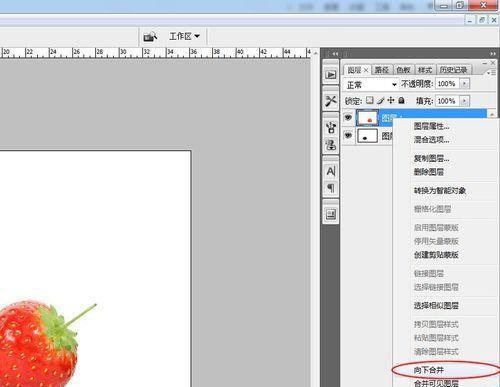Choose 复制图层... from context menu
This screenshot has width=500, height=387.
pos(431,158)
